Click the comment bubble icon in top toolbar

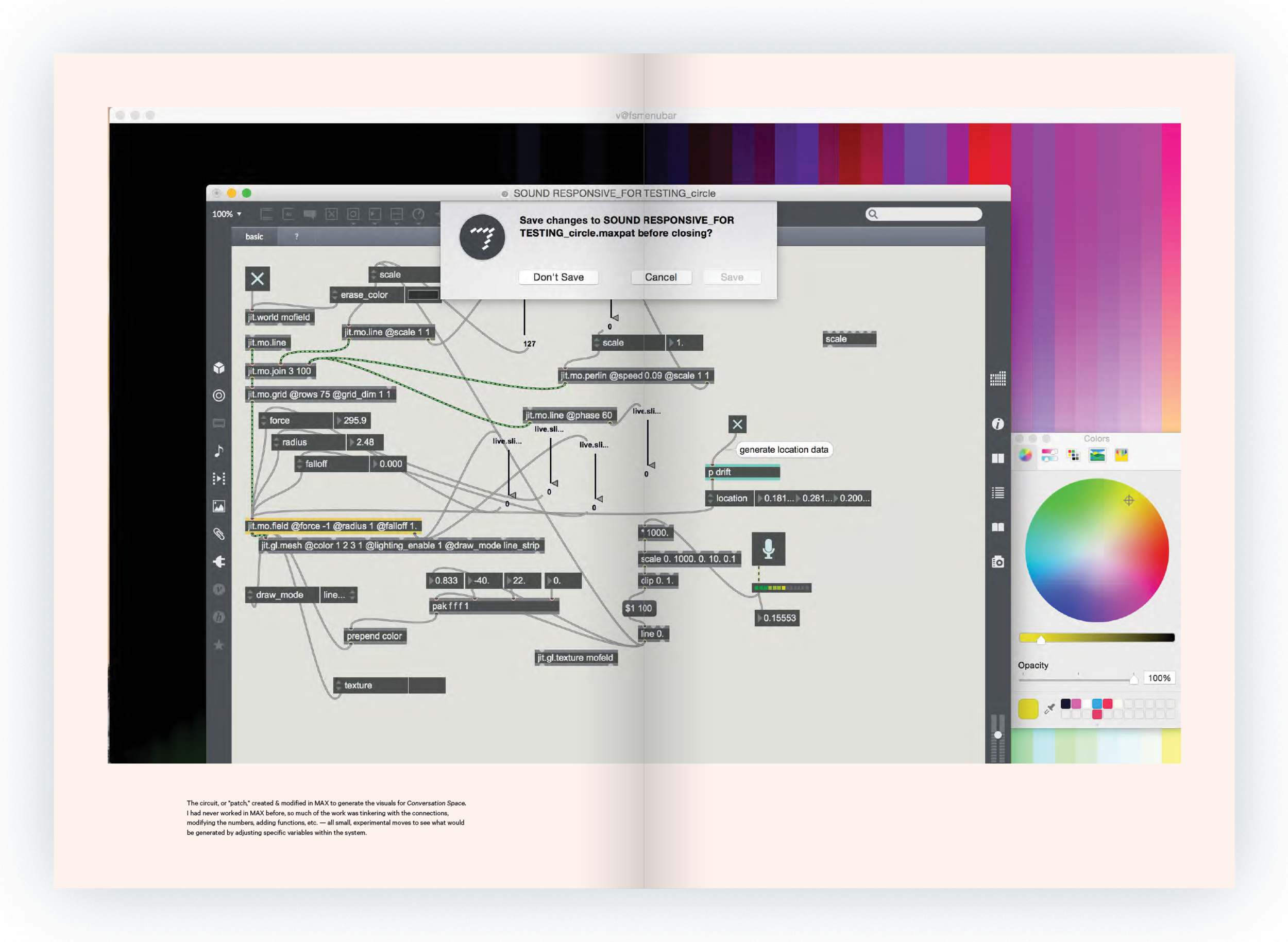(x=310, y=214)
